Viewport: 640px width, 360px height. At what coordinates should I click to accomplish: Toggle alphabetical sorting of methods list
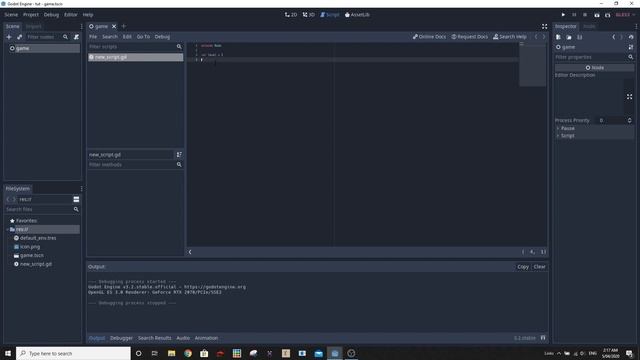(x=179, y=155)
